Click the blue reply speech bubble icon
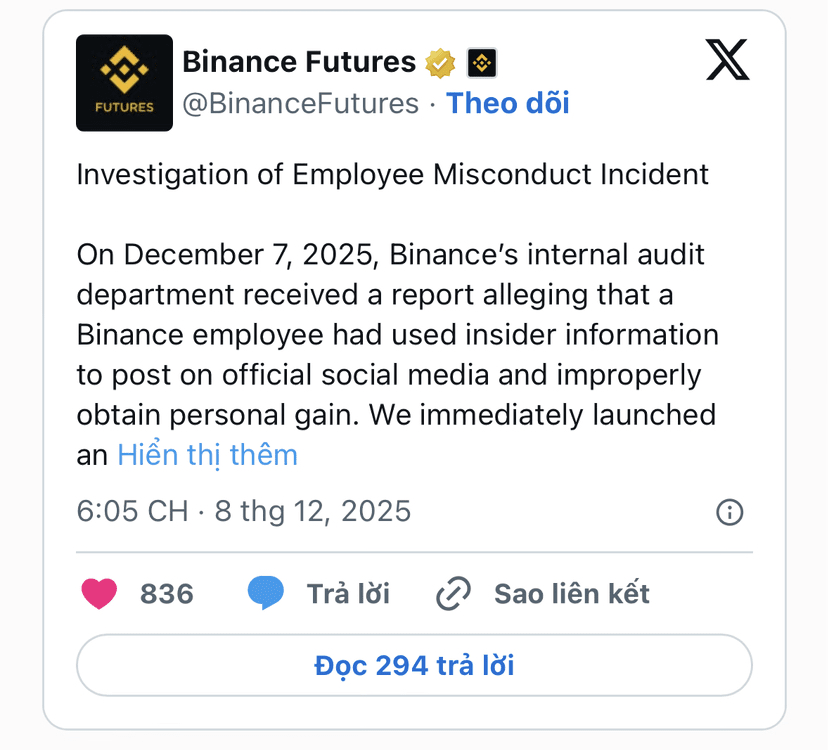The image size is (828, 750). [265, 593]
